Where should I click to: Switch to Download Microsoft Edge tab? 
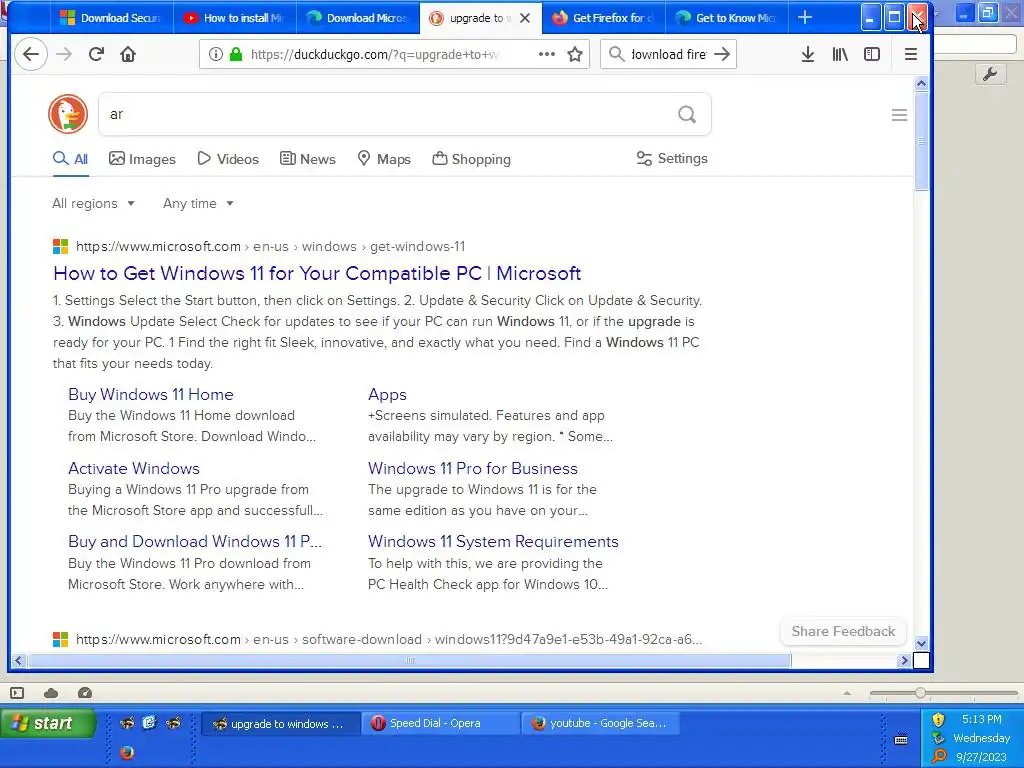[x=358, y=18]
